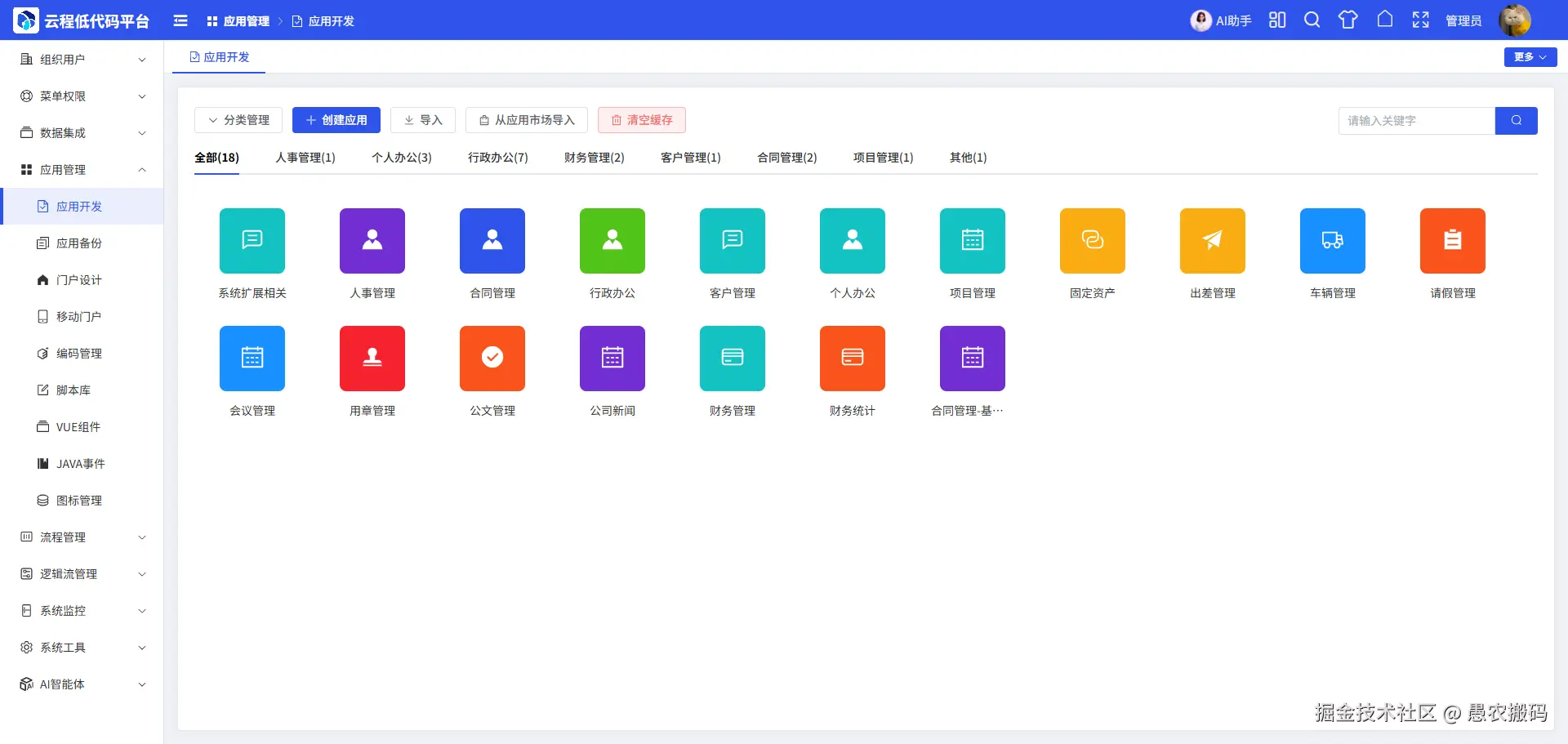Expand the 流程管理 sidebar menu

tap(82, 537)
